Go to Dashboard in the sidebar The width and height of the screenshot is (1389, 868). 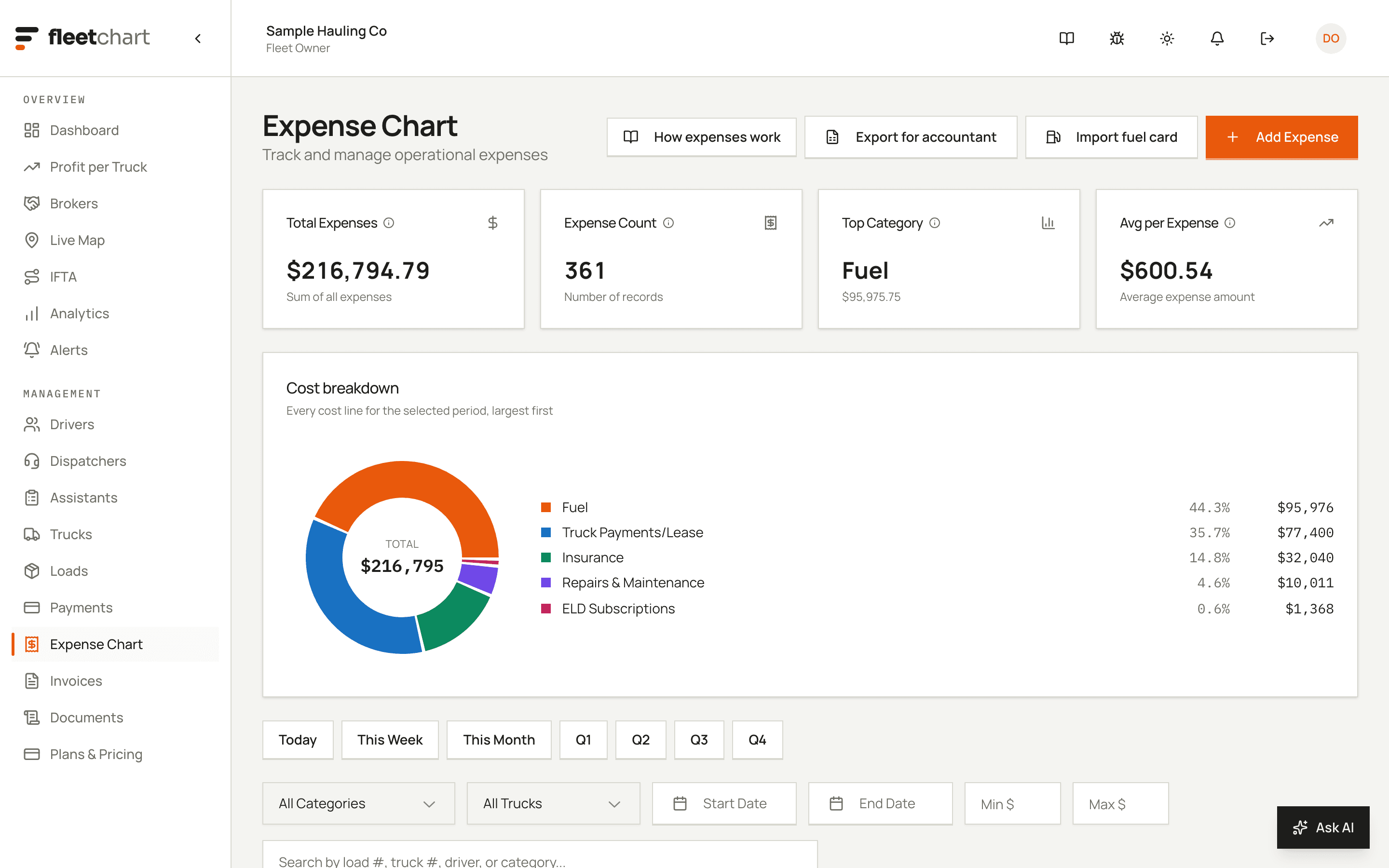click(115, 130)
